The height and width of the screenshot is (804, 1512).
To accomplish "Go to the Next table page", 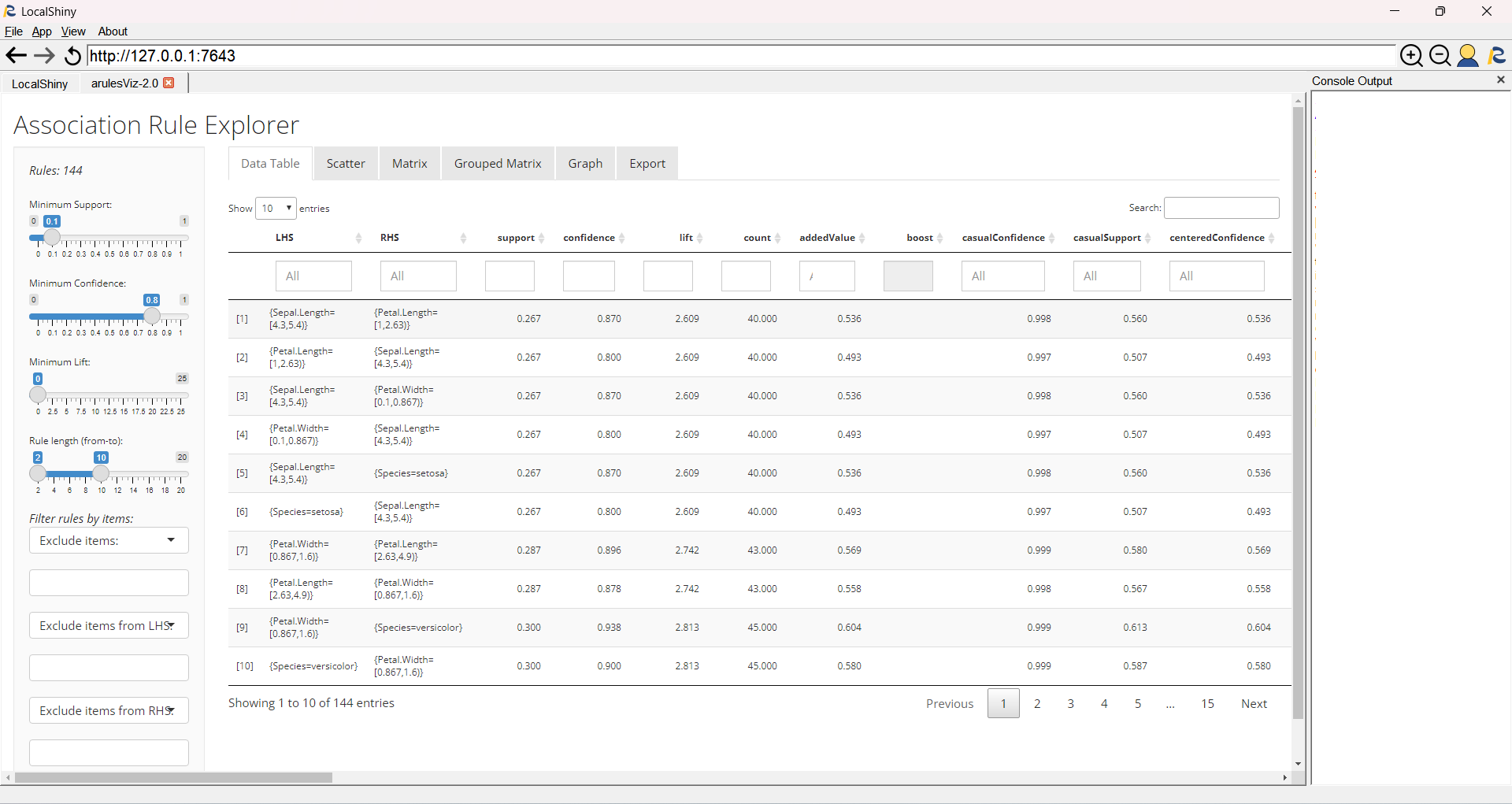I will (1254, 703).
